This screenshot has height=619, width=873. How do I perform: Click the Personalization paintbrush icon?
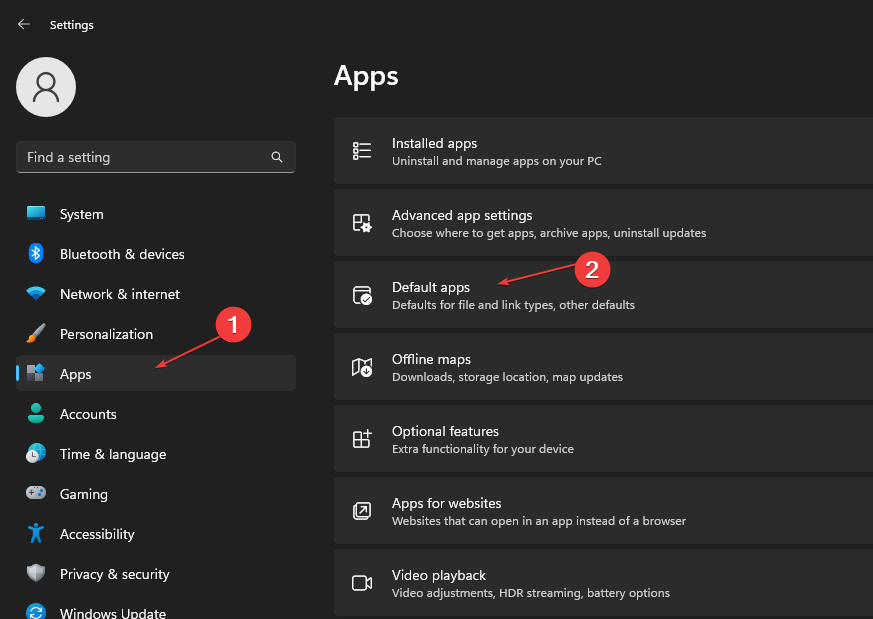pyautogui.click(x=36, y=334)
